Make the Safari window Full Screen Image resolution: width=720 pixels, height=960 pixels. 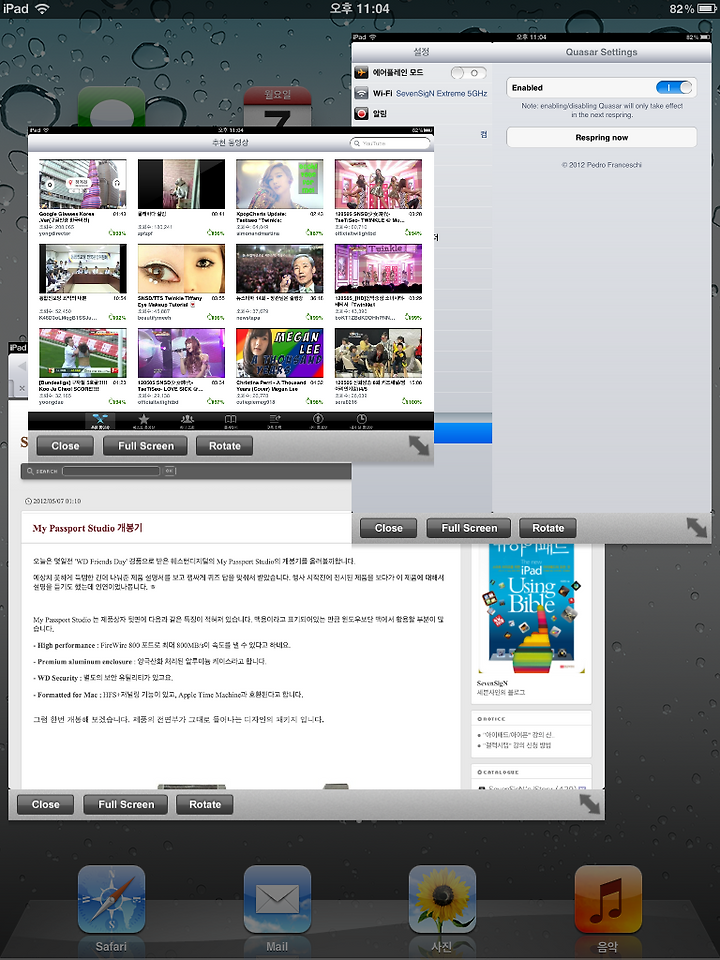click(x=126, y=804)
